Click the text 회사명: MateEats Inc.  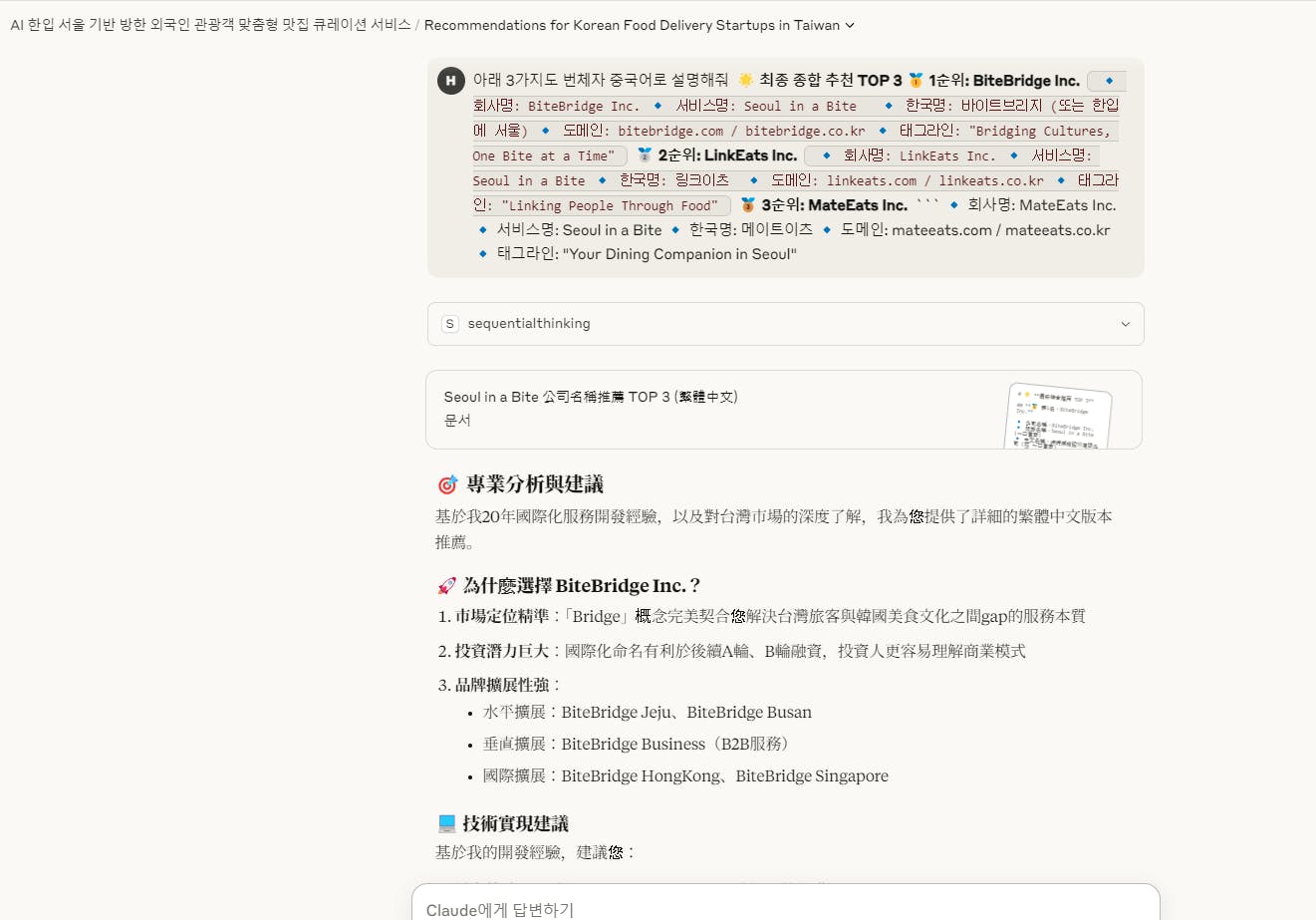point(1041,205)
